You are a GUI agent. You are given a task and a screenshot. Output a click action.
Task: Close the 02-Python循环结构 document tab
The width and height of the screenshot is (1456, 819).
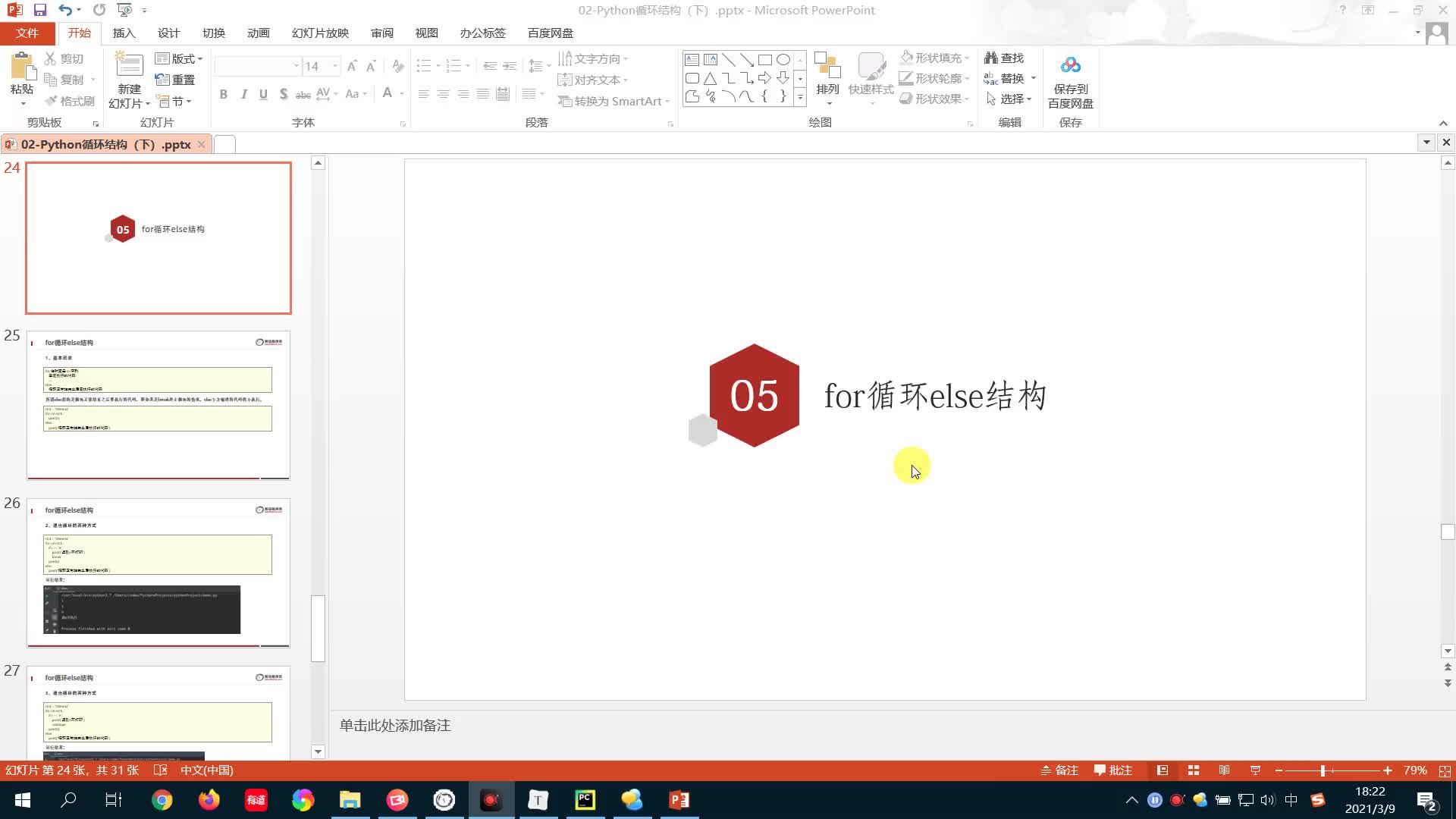[x=201, y=144]
